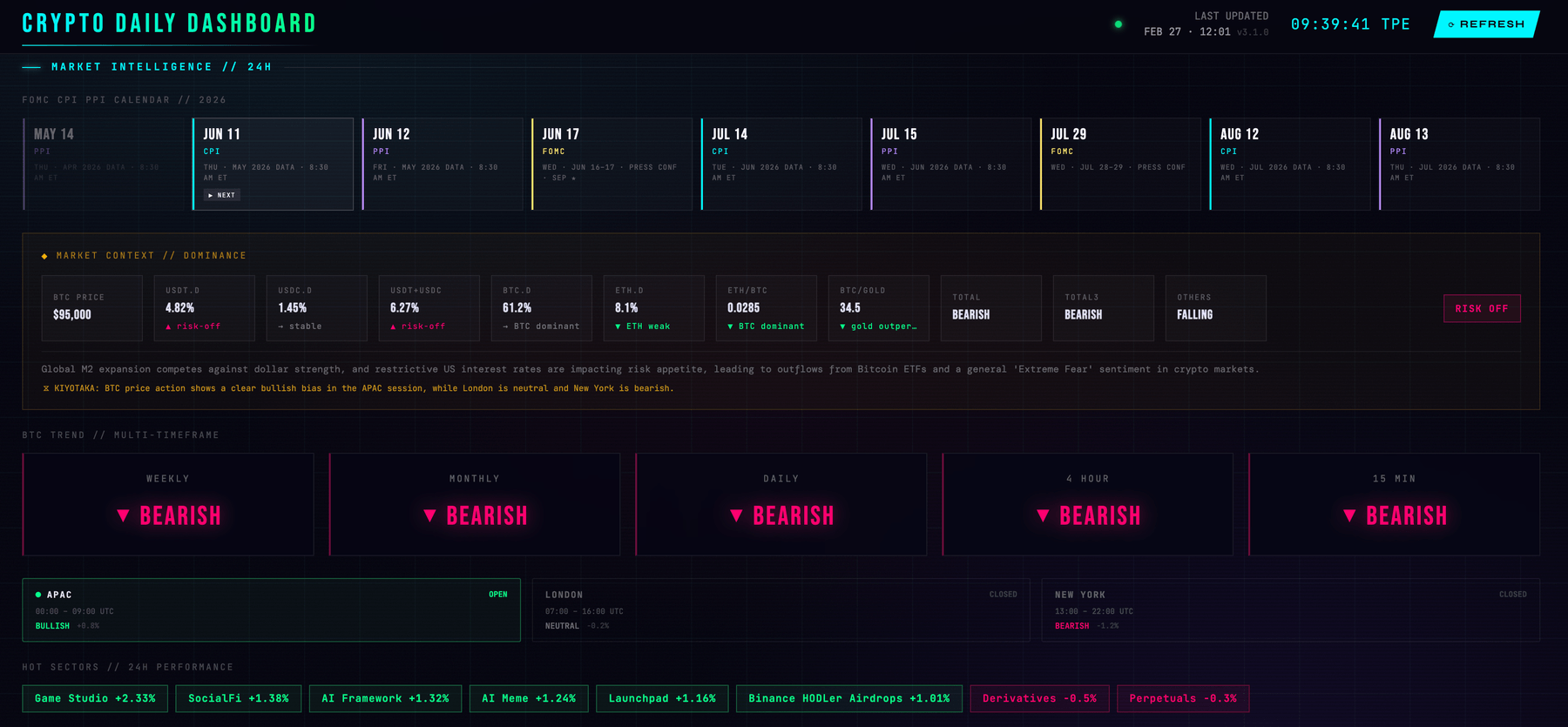Select the AUG 12 CPI calendar card

[1289, 164]
